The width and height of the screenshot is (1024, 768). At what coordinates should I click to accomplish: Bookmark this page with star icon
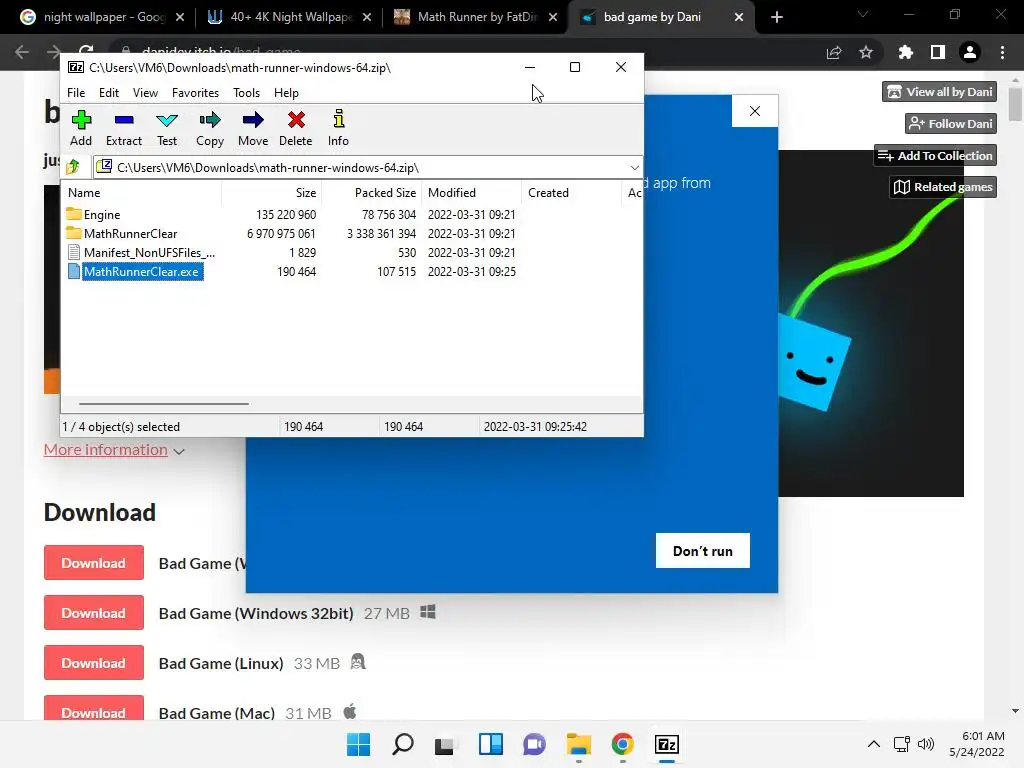pos(866,52)
